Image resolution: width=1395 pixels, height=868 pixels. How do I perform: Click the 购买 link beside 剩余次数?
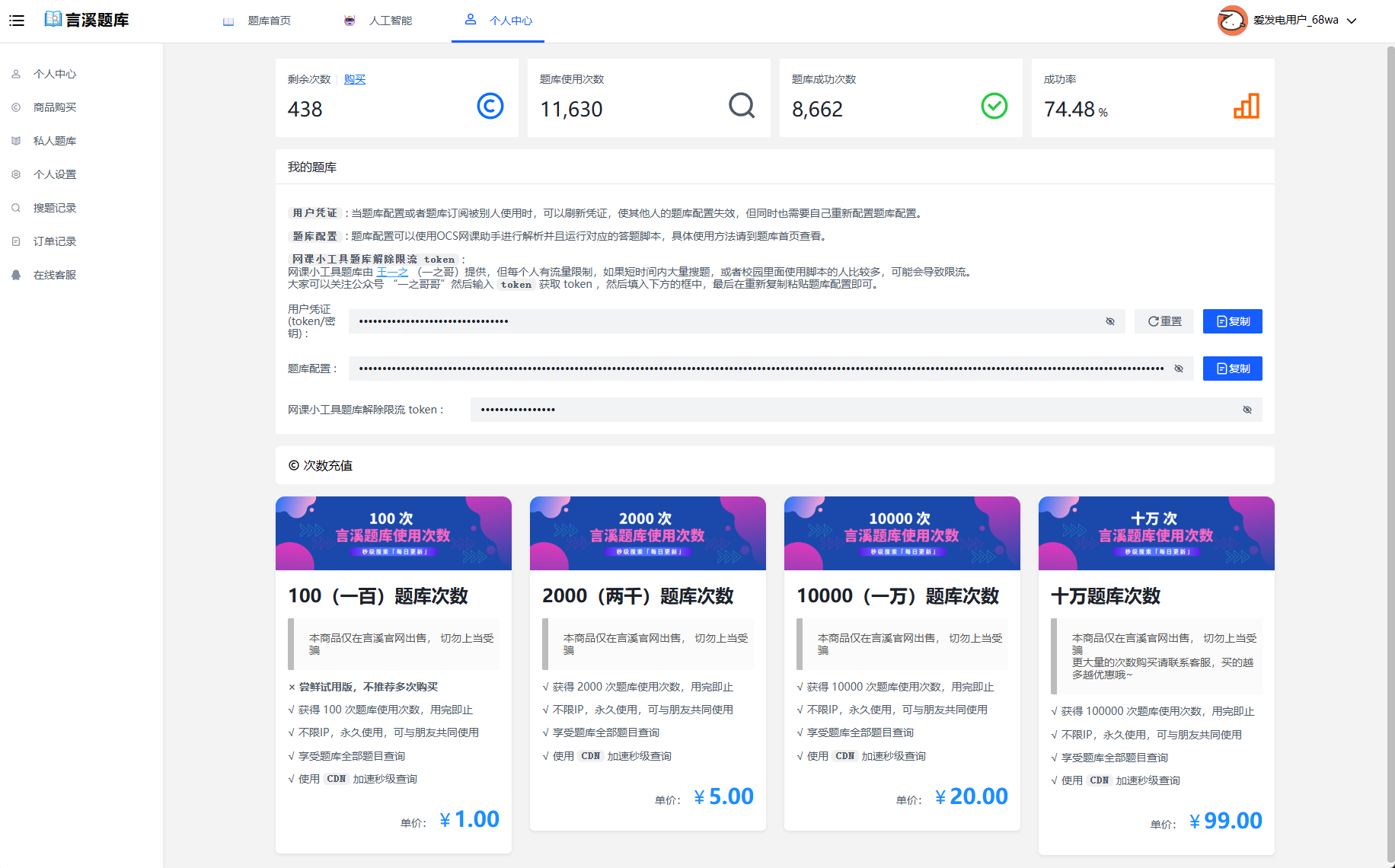(354, 79)
